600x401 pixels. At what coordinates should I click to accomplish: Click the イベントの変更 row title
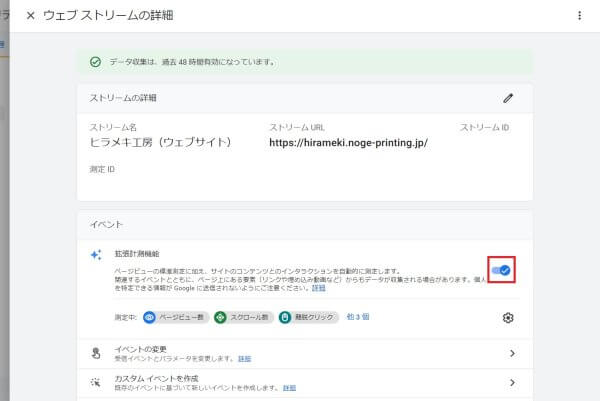click(140, 349)
